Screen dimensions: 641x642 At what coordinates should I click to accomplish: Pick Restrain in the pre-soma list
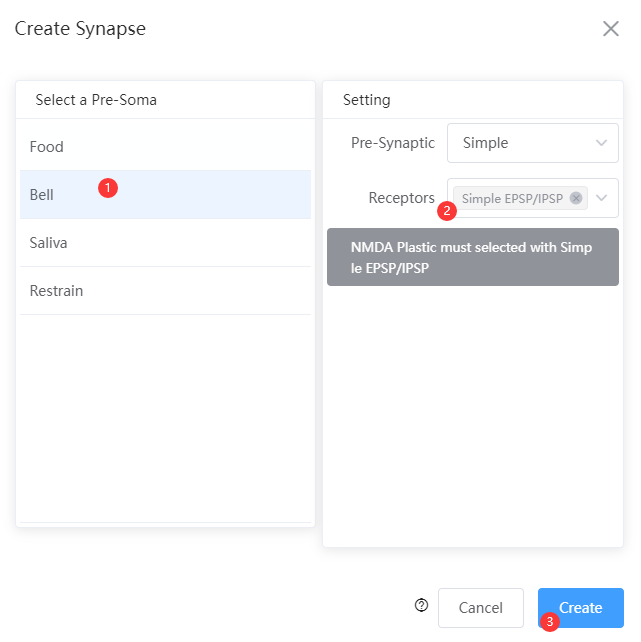point(165,291)
